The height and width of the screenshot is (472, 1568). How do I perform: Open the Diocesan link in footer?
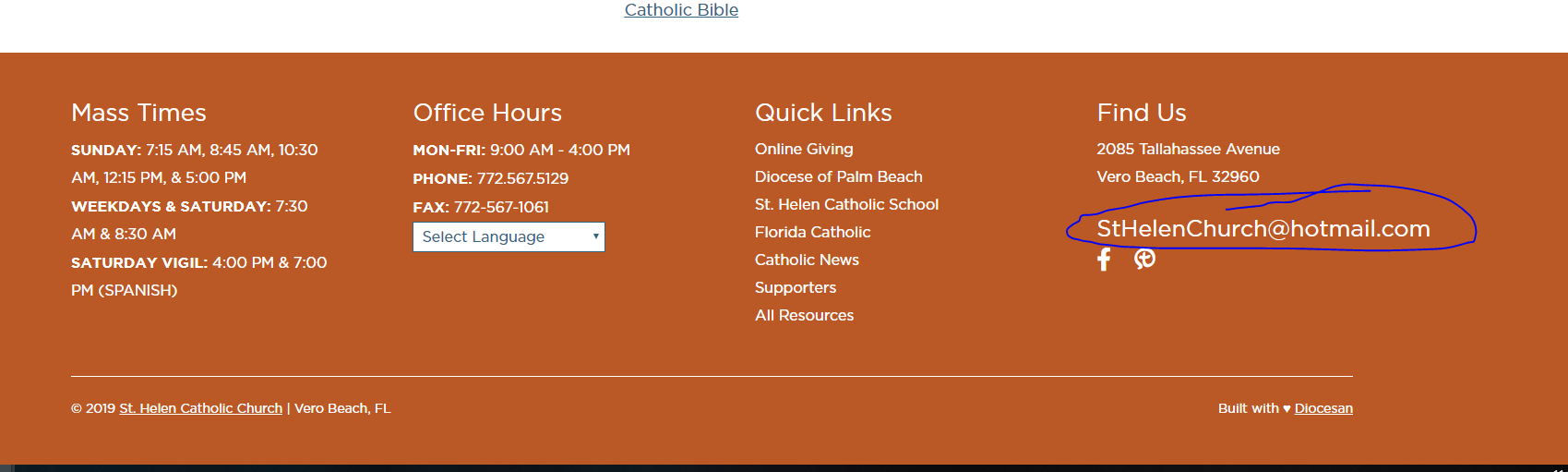pos(1323,408)
